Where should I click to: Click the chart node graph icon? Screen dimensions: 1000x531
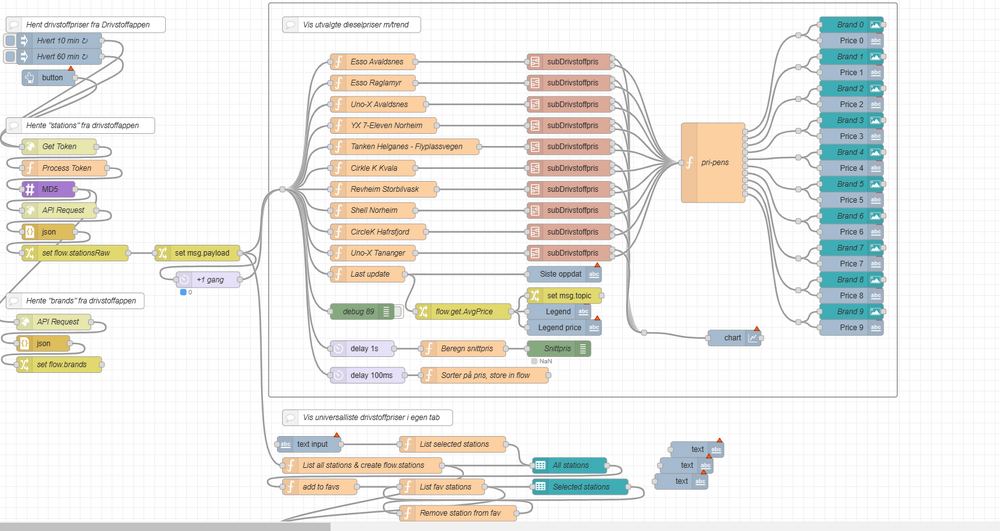pyautogui.click(x=754, y=338)
